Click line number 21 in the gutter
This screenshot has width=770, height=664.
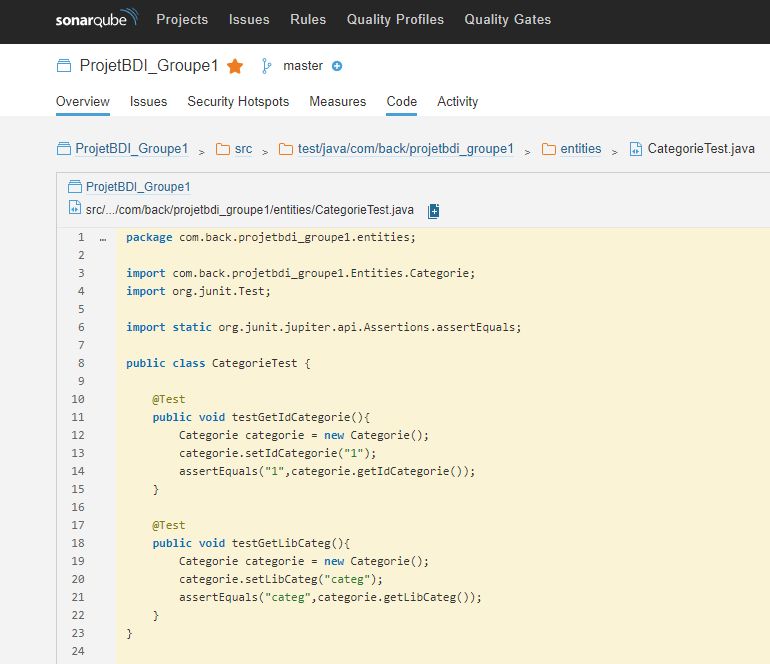tap(78, 597)
